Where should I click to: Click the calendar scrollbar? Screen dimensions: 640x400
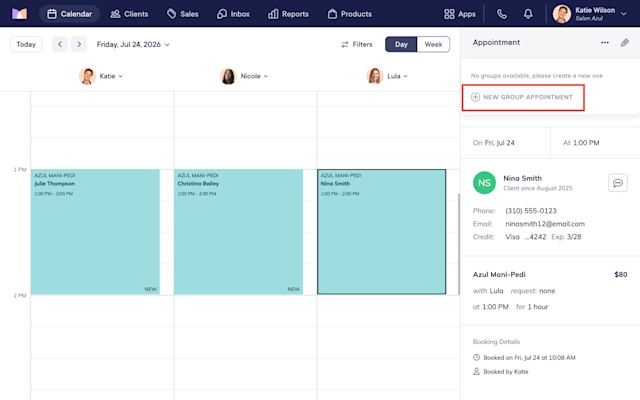click(458, 244)
